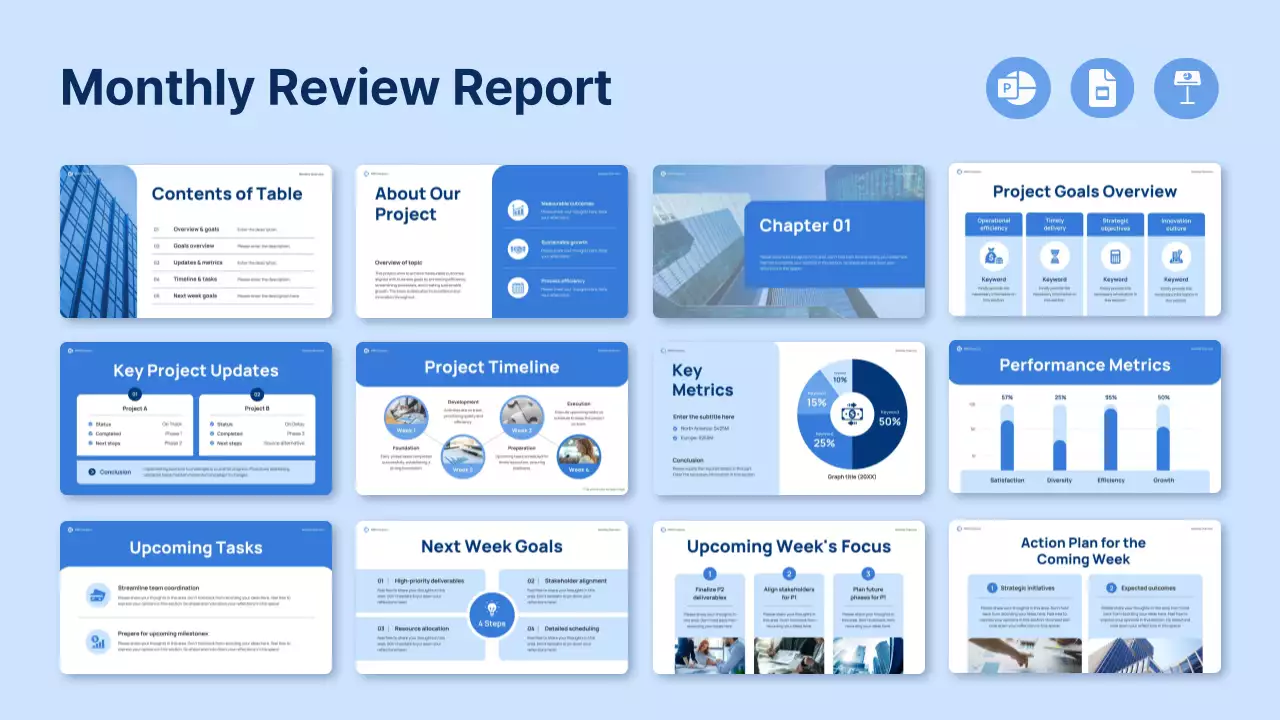
Task: Select the Project Timeline slide thumbnail
Action: (492, 418)
